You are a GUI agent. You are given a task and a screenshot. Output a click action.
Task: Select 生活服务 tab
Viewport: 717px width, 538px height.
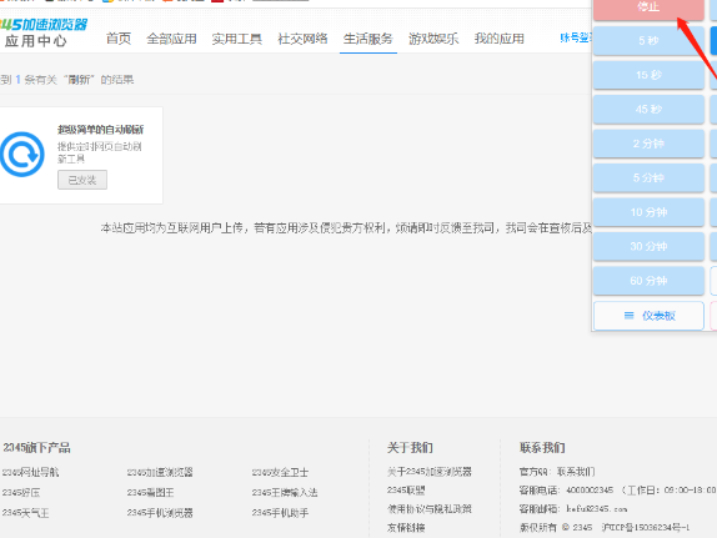click(368, 39)
